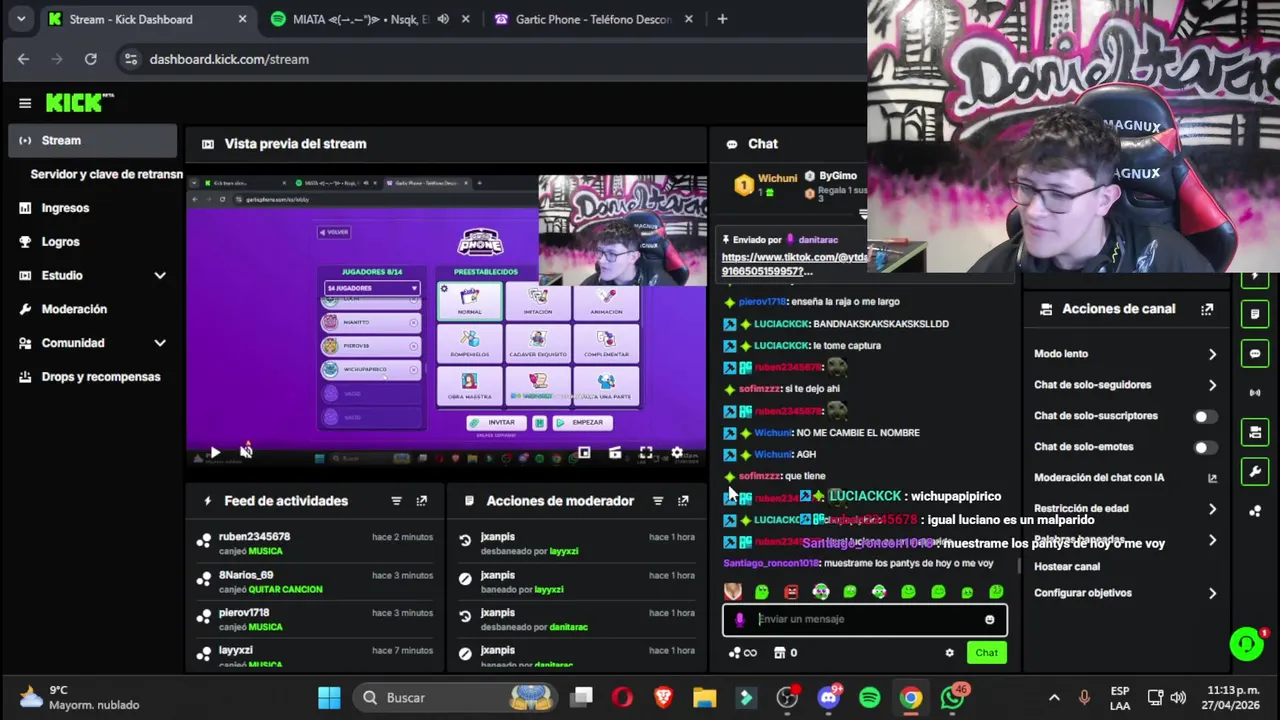Open the Windows Start menu
The width and height of the screenshot is (1280, 720).
(x=329, y=698)
